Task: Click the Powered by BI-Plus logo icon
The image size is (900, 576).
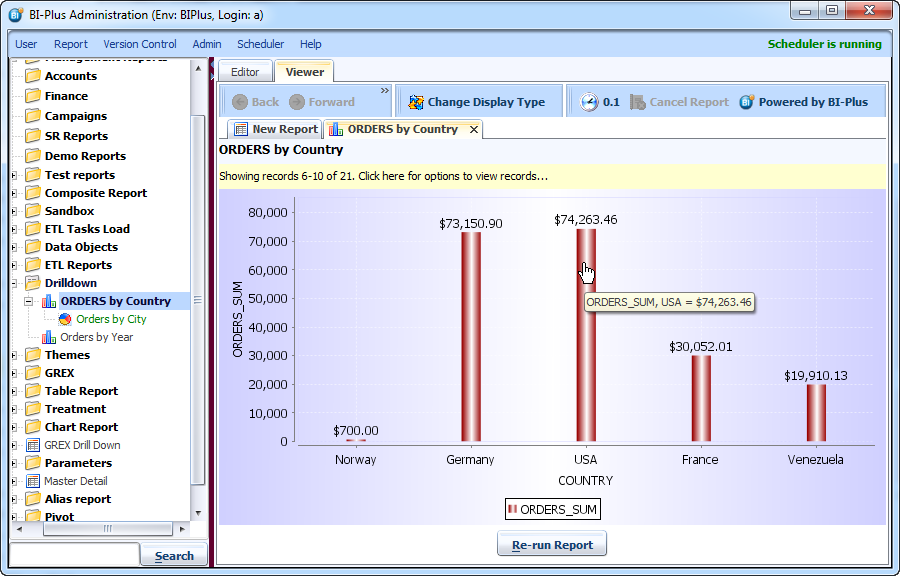Action: click(747, 102)
